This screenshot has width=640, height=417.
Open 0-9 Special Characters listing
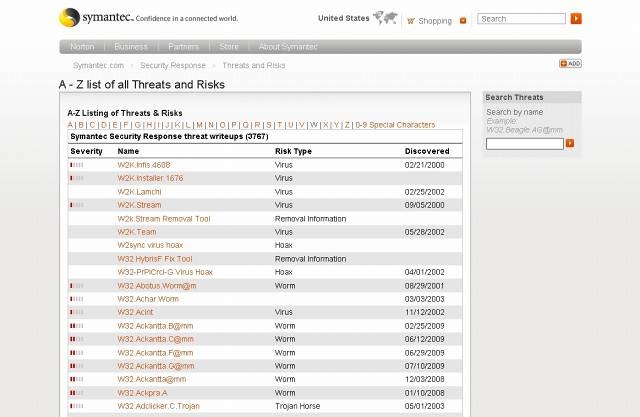point(395,125)
